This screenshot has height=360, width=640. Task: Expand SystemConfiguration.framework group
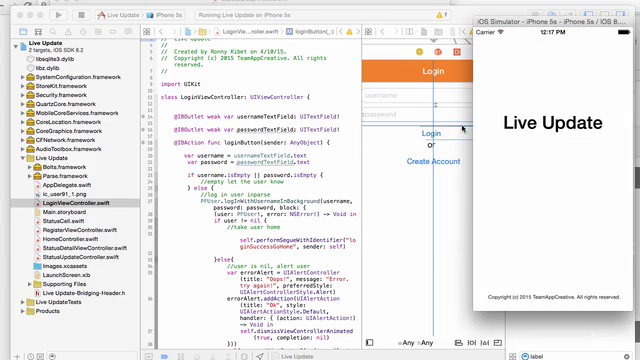(23, 77)
